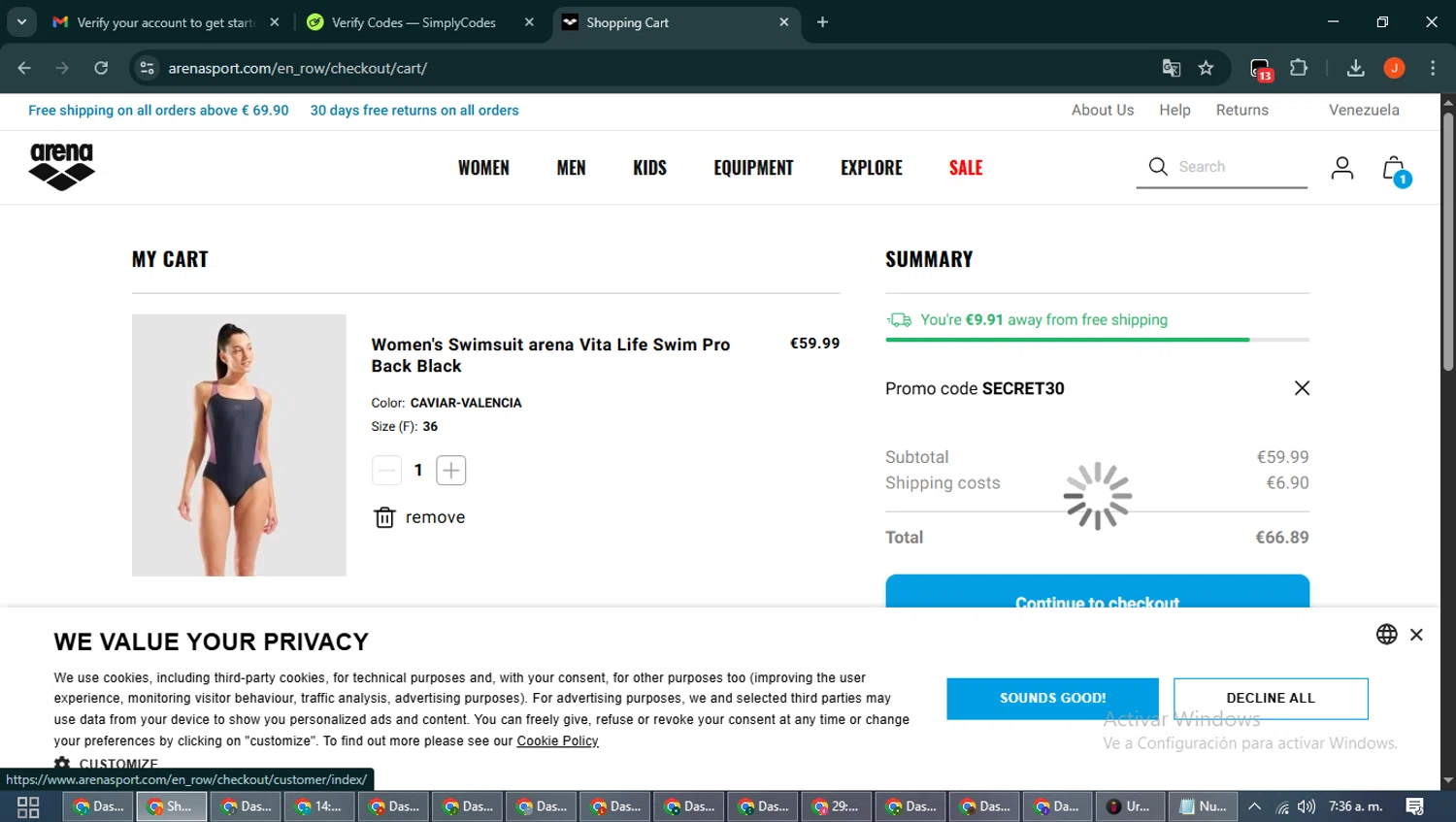Open the Cookie Policy link
Image resolution: width=1456 pixels, height=822 pixels.
[557, 741]
